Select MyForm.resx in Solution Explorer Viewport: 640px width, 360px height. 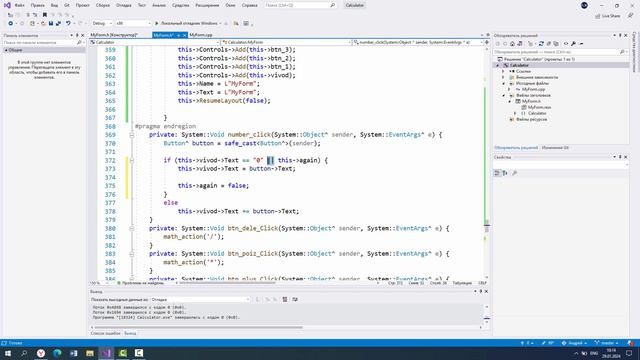click(539, 107)
